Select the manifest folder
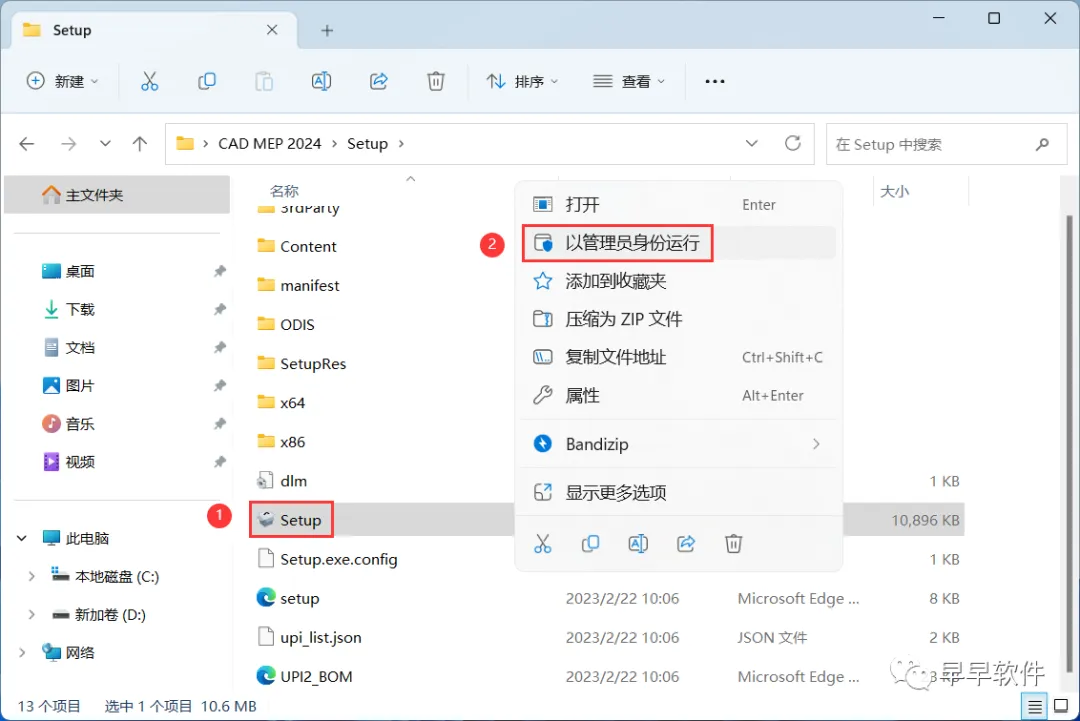 point(298,285)
